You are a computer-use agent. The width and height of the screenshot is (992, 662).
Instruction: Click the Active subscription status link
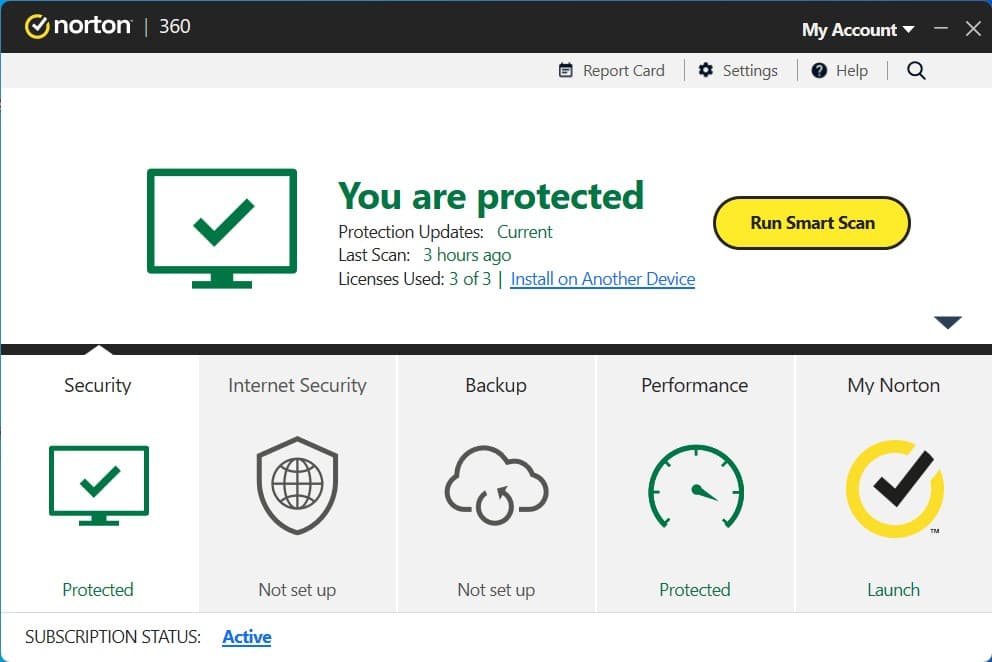[x=247, y=636]
